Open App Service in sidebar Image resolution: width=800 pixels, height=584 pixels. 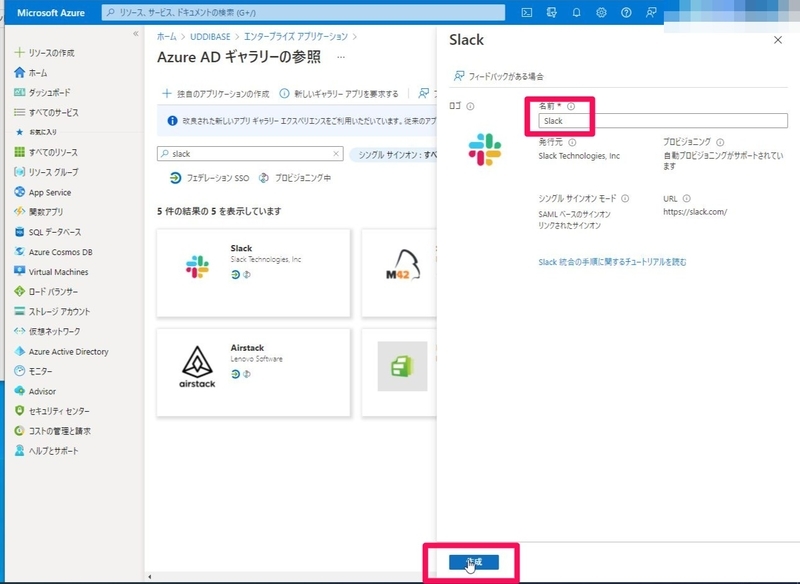click(x=42, y=192)
